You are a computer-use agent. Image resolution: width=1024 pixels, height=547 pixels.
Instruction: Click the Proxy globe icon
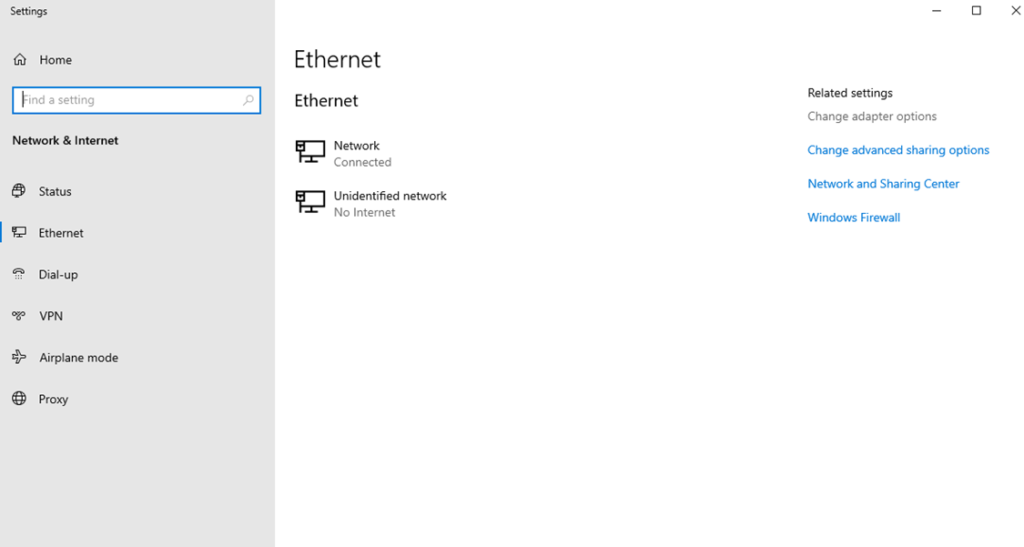click(x=19, y=399)
